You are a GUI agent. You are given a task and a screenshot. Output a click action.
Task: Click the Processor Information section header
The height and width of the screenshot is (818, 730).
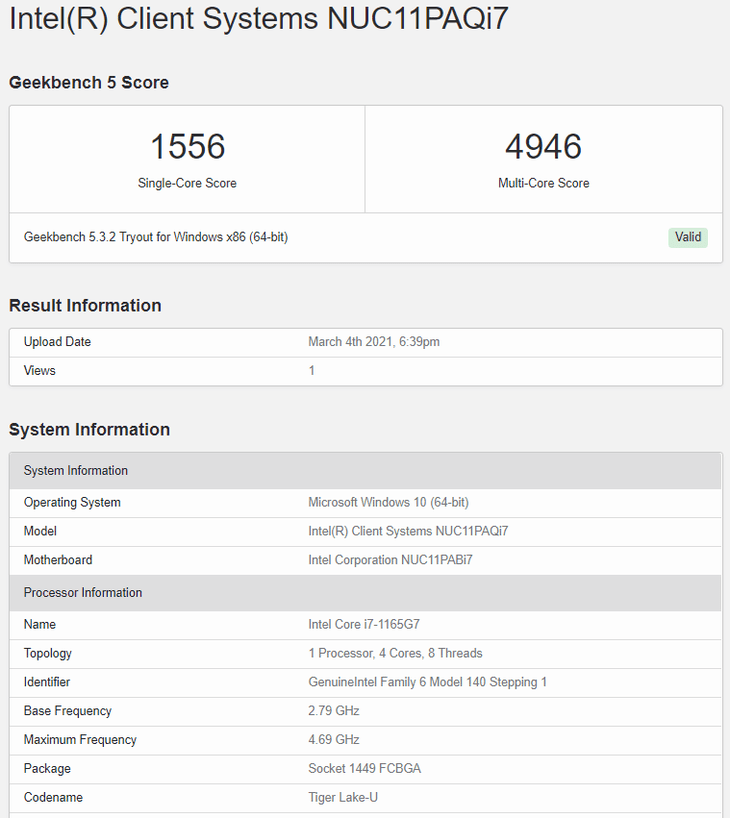83,593
